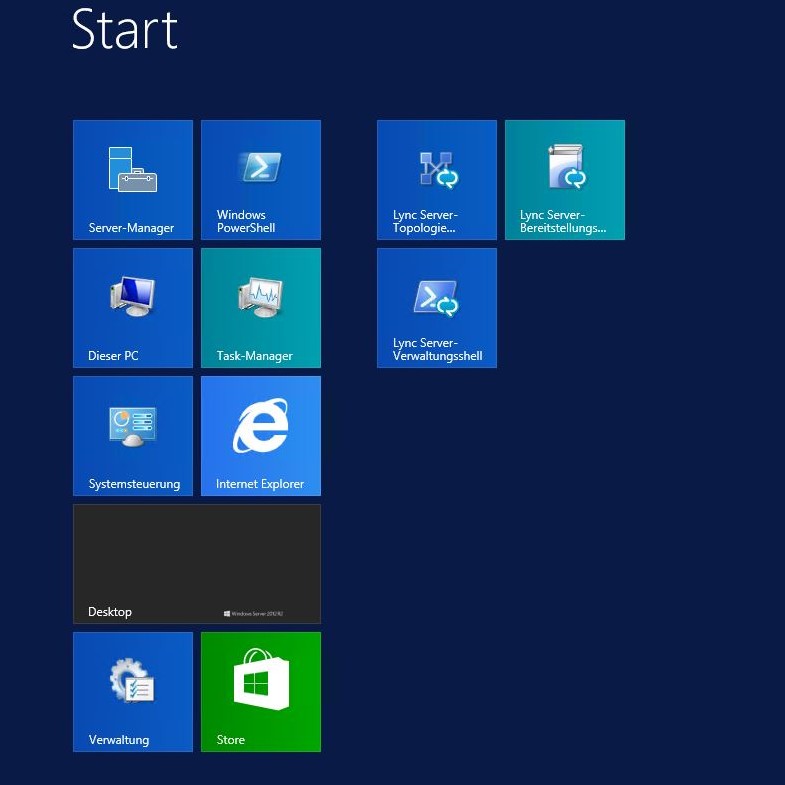
Task: Open the Verwaltung tile
Action: pyautogui.click(x=133, y=692)
